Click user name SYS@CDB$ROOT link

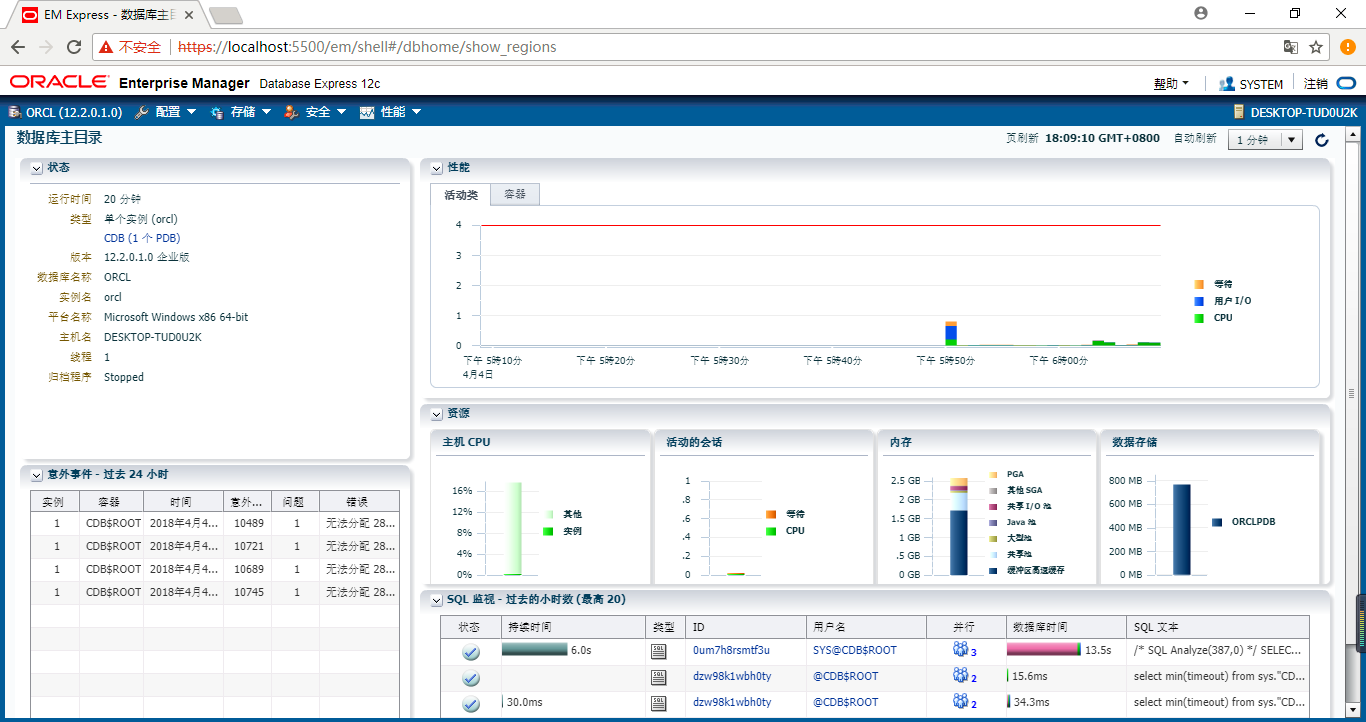[x=855, y=650]
